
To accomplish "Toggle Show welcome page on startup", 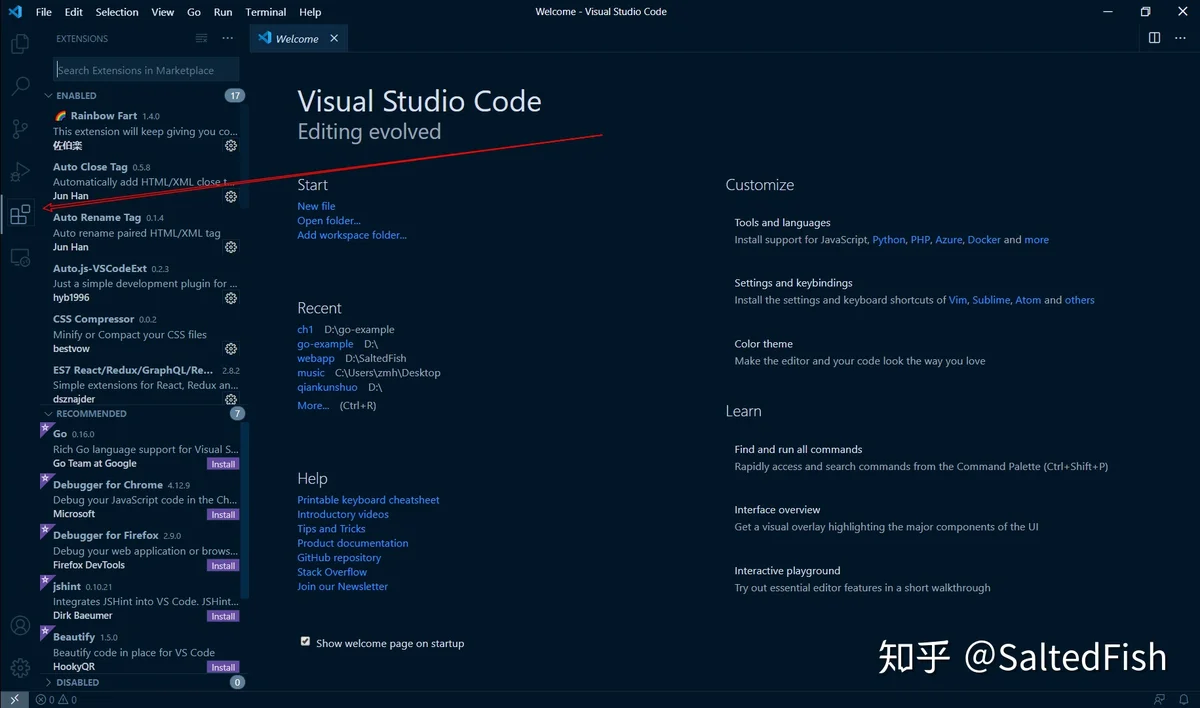I will pyautogui.click(x=306, y=642).
